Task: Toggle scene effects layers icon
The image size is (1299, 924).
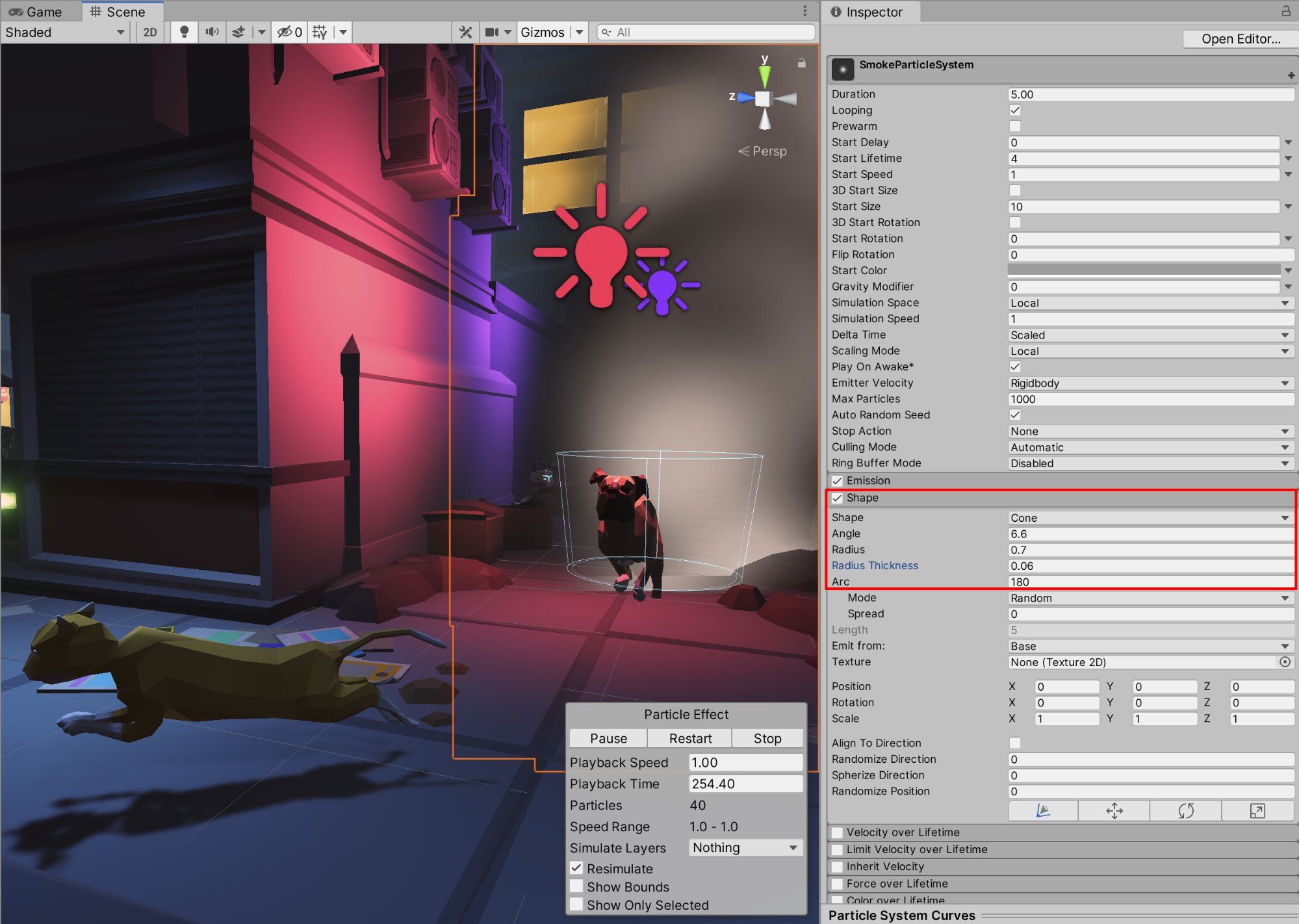Action: (x=238, y=32)
